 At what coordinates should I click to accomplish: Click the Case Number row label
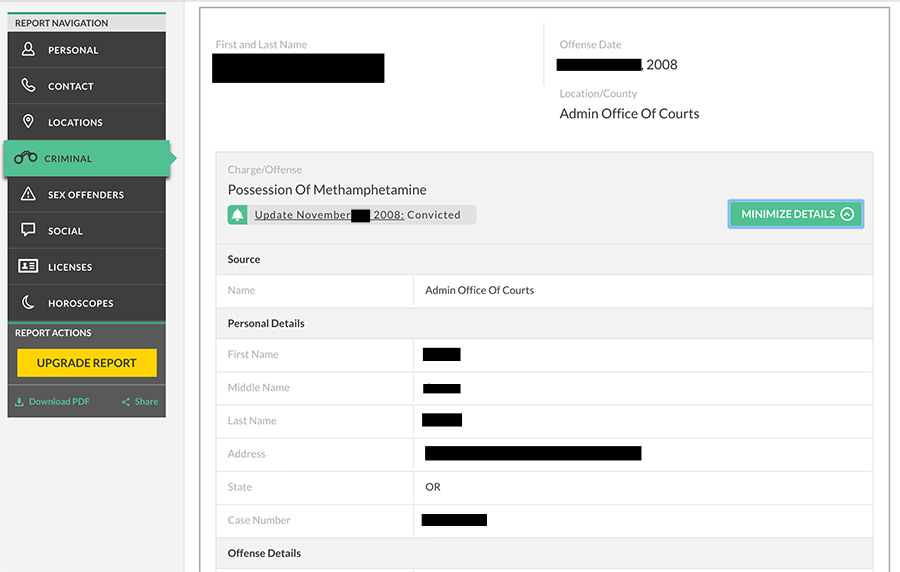click(259, 520)
